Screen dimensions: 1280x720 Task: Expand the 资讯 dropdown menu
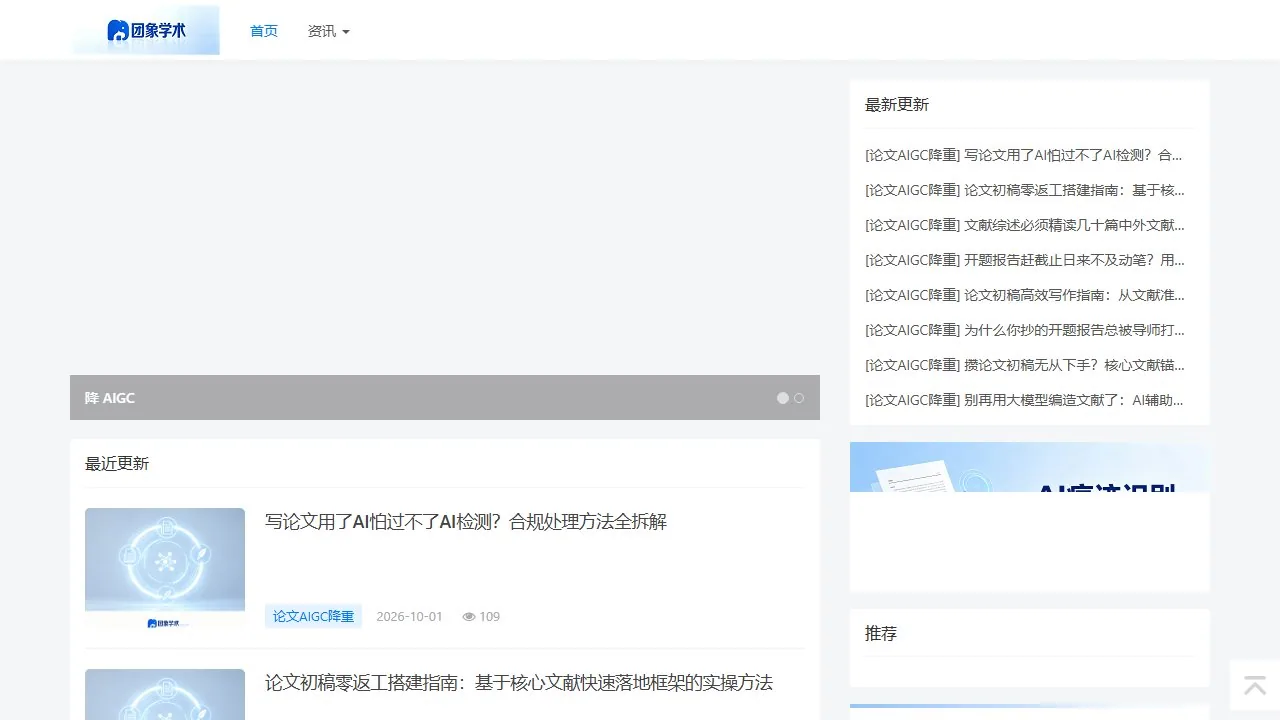tap(329, 31)
